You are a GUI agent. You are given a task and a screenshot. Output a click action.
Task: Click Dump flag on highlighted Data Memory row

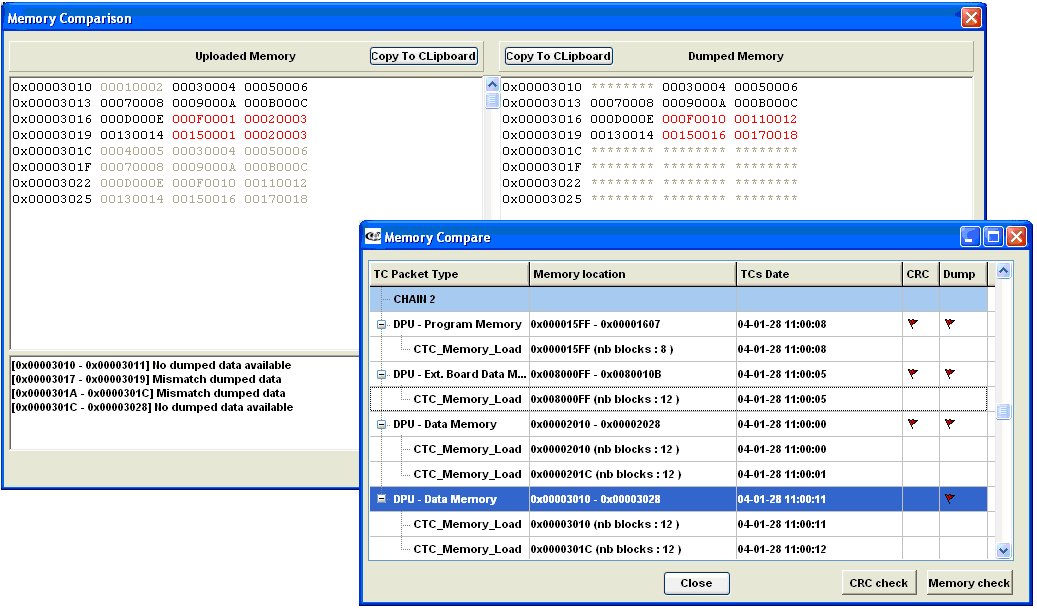[949, 499]
